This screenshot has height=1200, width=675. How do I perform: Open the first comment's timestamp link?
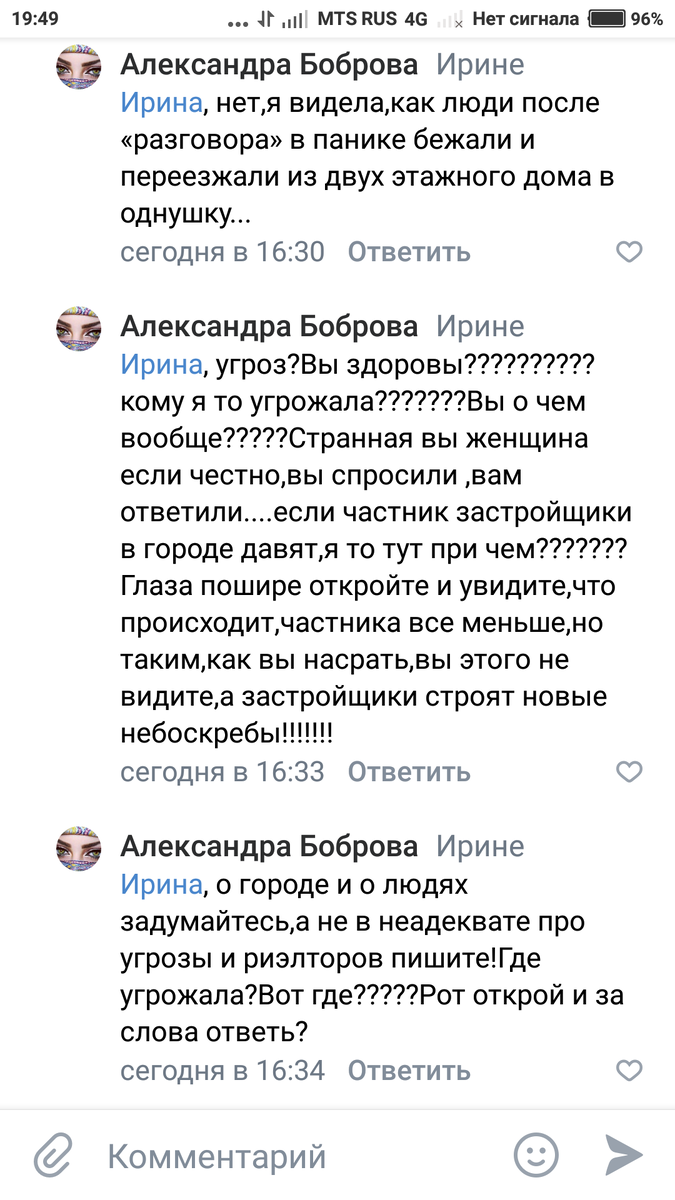pyautogui.click(x=221, y=252)
